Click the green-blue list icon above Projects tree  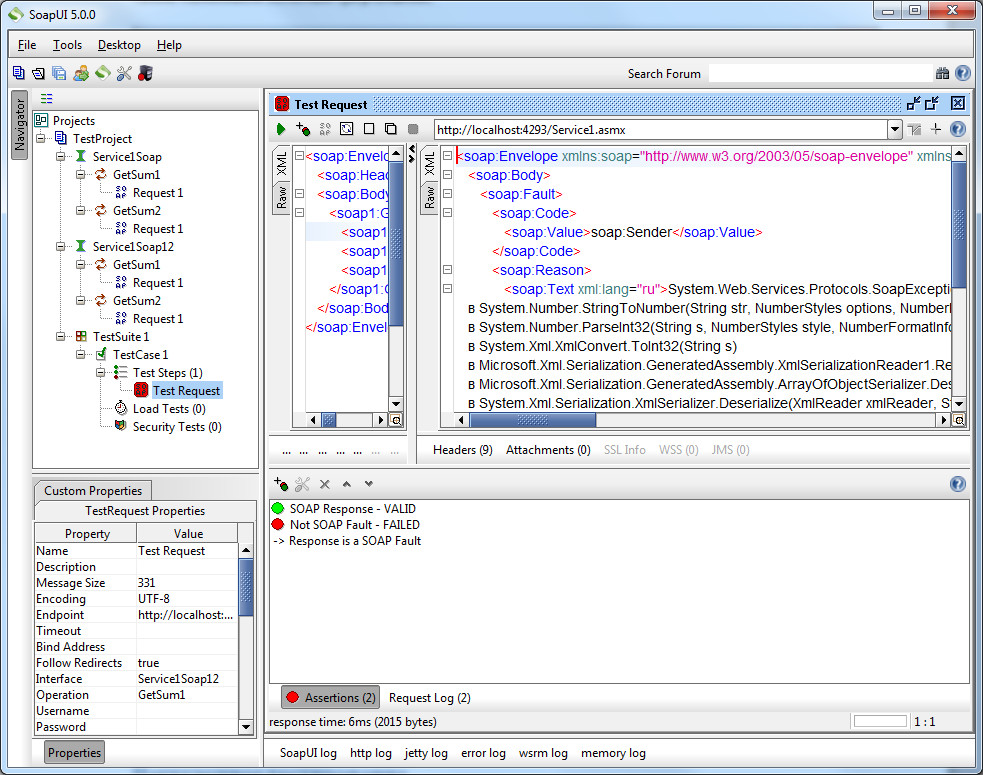(x=46, y=98)
